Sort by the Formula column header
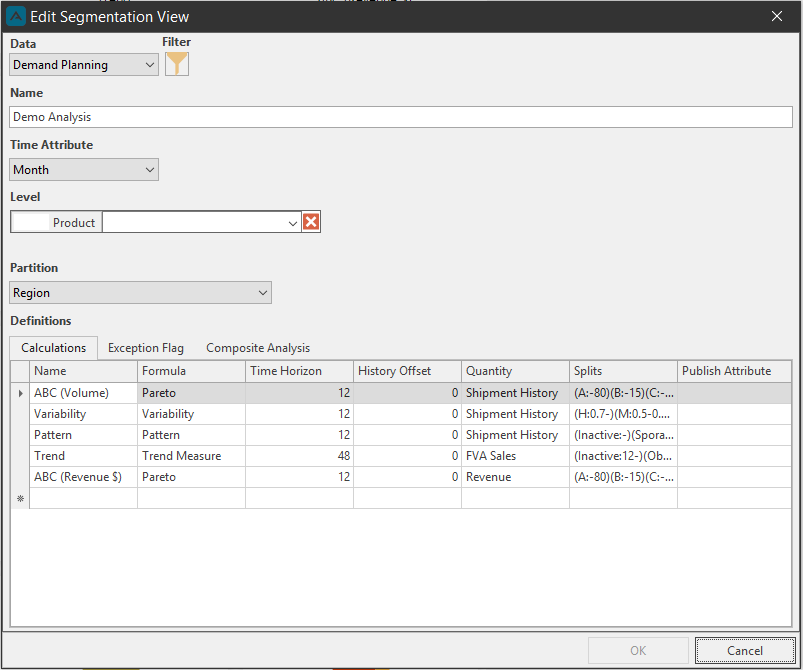This screenshot has width=803, height=670. pos(192,371)
